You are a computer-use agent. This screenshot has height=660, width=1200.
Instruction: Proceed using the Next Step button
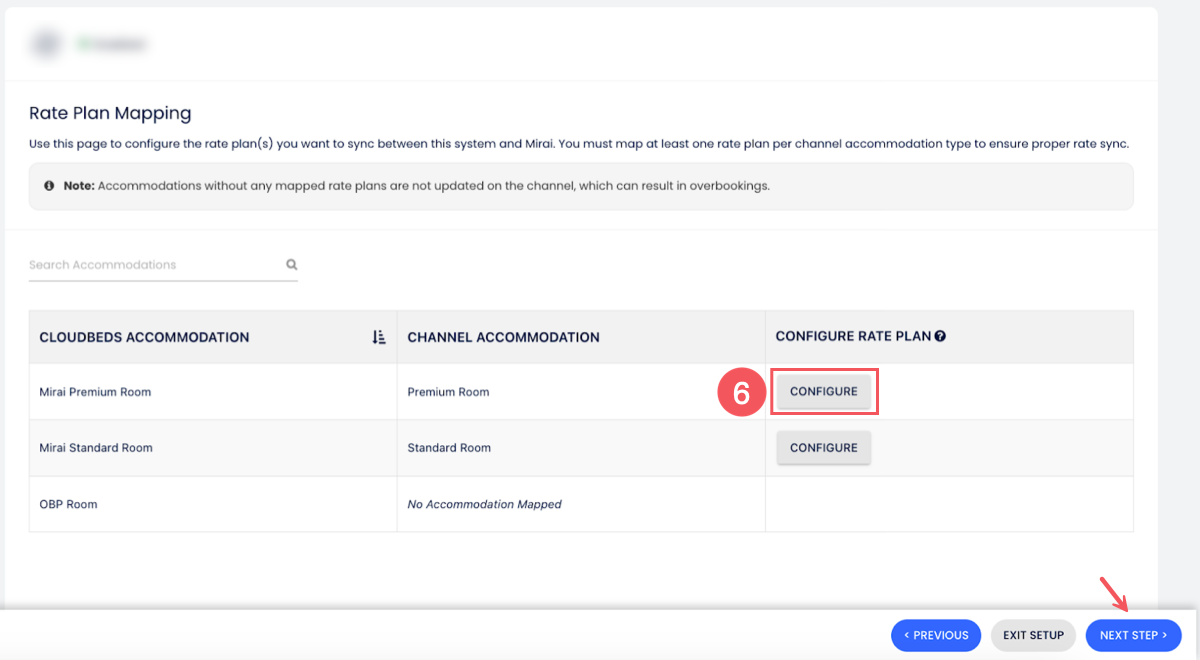coord(1133,635)
